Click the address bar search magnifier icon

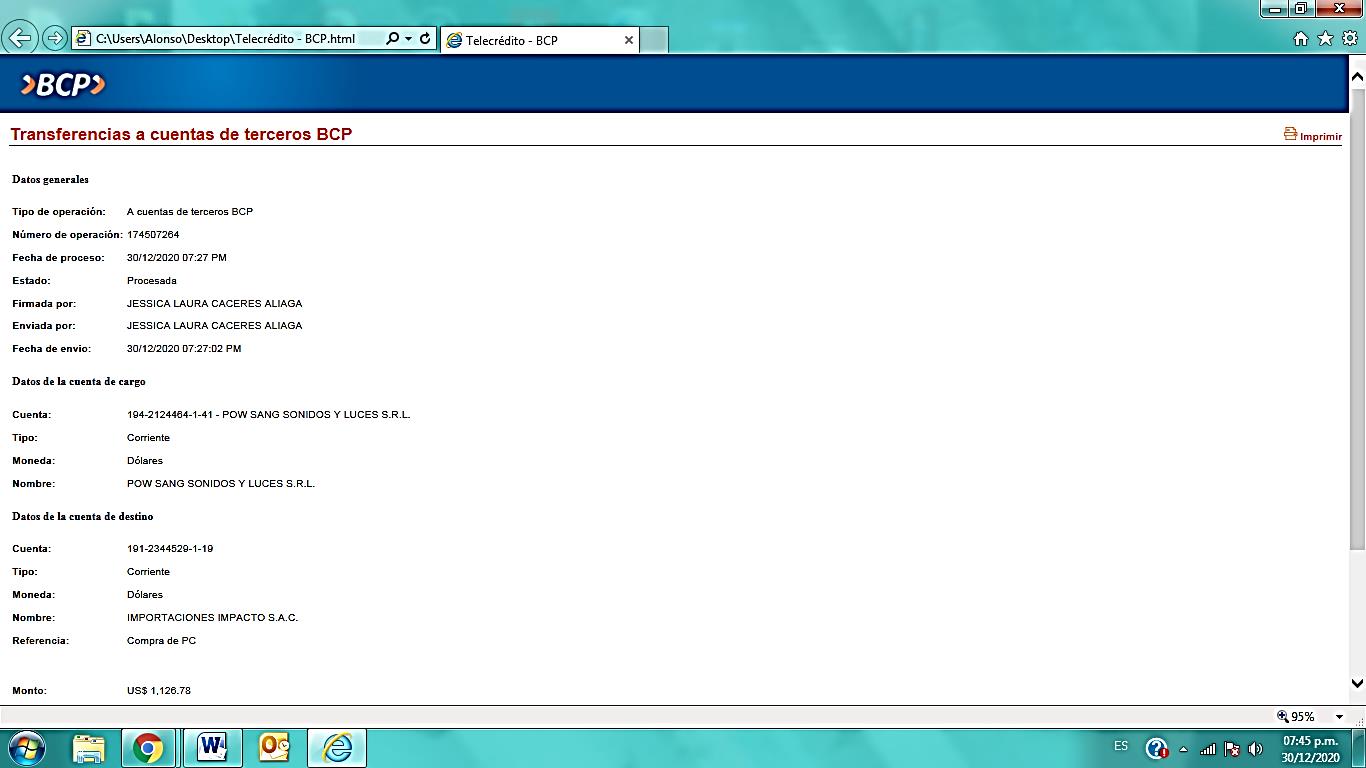(393, 39)
